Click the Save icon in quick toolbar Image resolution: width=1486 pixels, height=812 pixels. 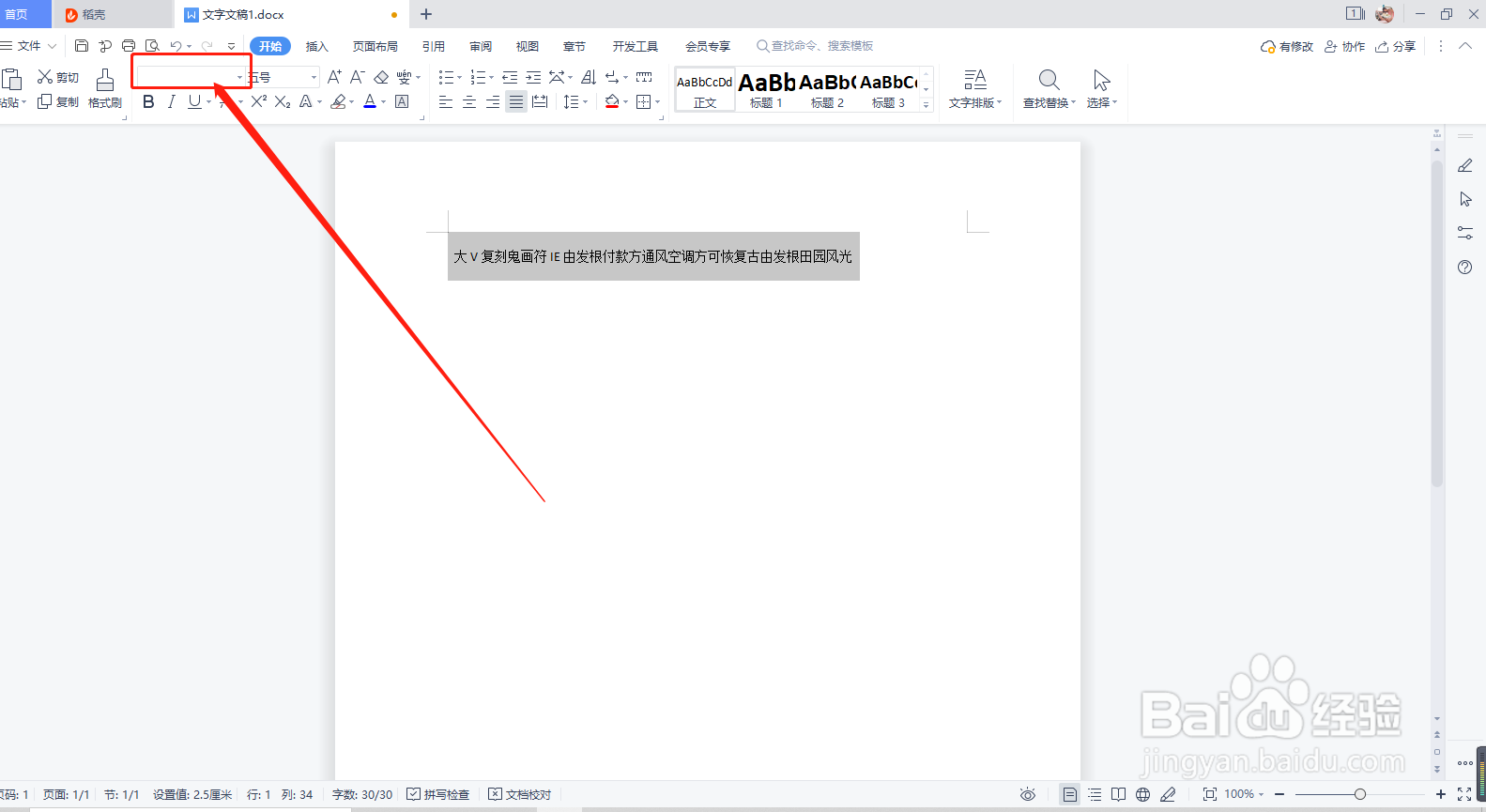pyautogui.click(x=82, y=46)
